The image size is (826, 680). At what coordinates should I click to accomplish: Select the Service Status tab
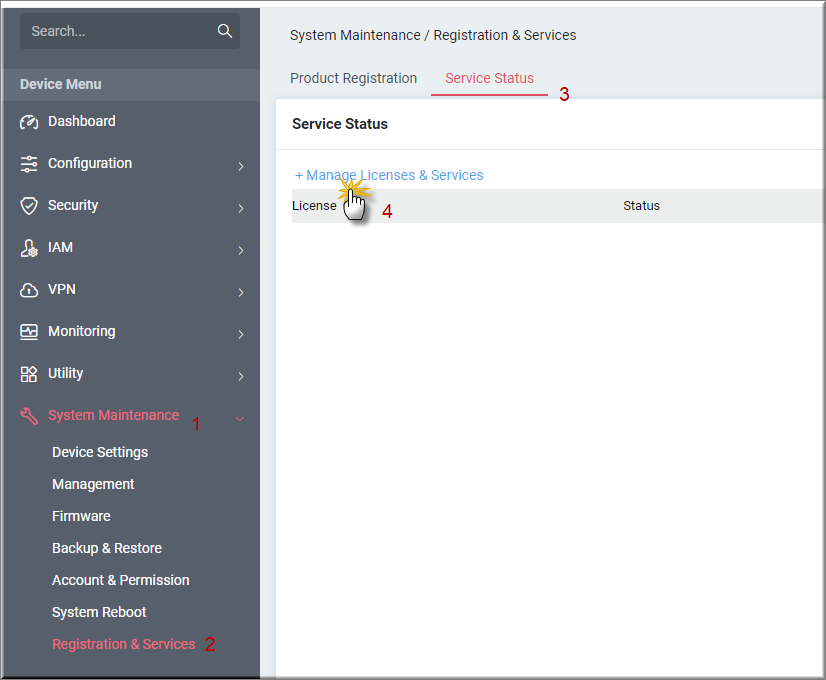489,78
